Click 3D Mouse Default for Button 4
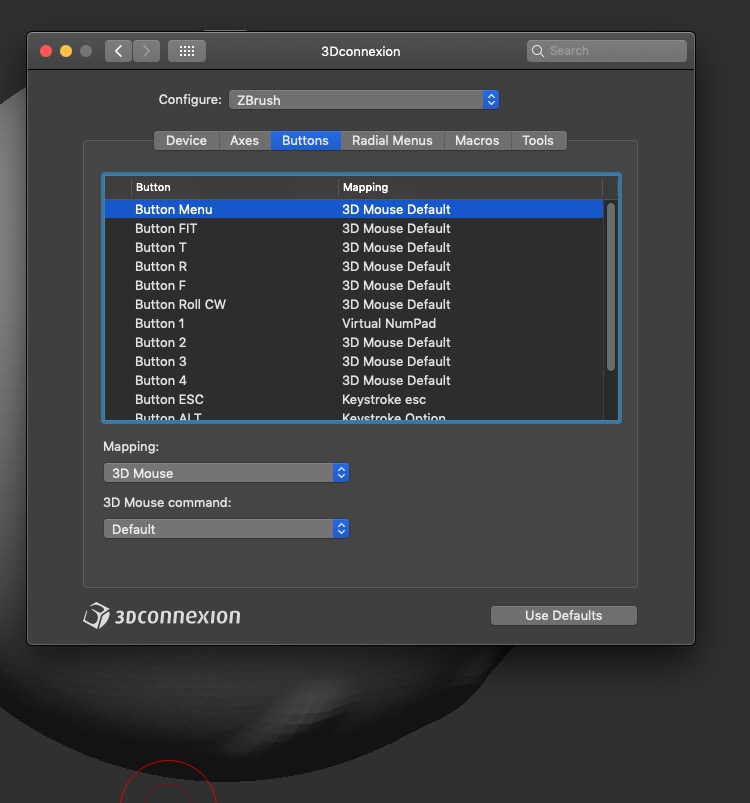The image size is (750, 803). (396, 380)
